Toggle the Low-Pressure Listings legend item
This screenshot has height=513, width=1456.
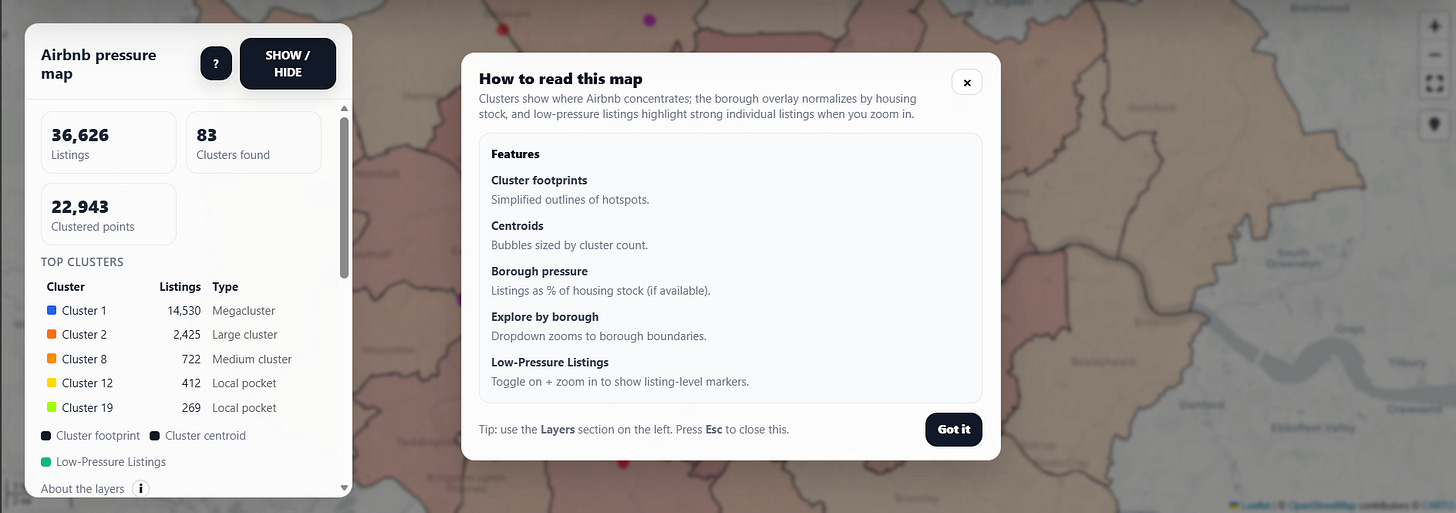(103, 462)
